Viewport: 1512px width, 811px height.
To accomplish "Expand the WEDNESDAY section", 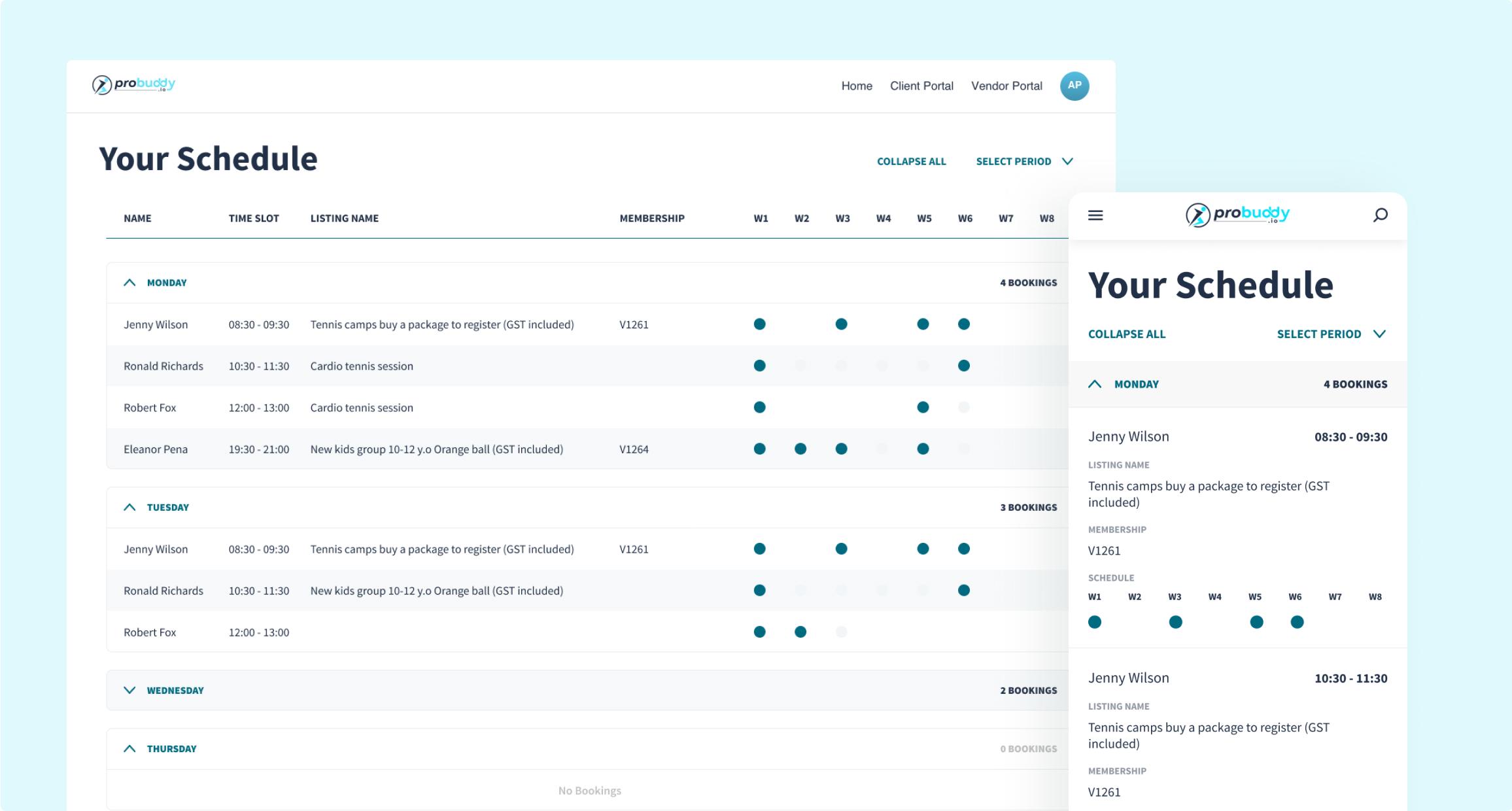I will click(129, 691).
